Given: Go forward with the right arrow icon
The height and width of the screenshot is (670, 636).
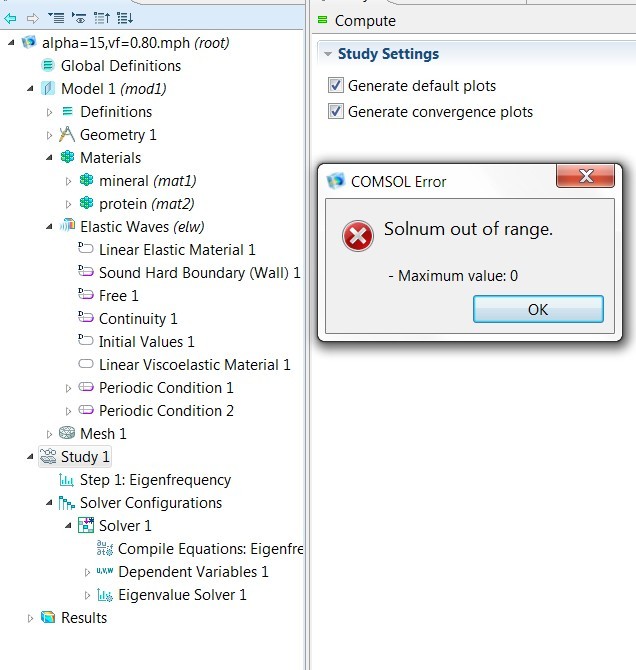Looking at the screenshot, I should tap(32, 18).
